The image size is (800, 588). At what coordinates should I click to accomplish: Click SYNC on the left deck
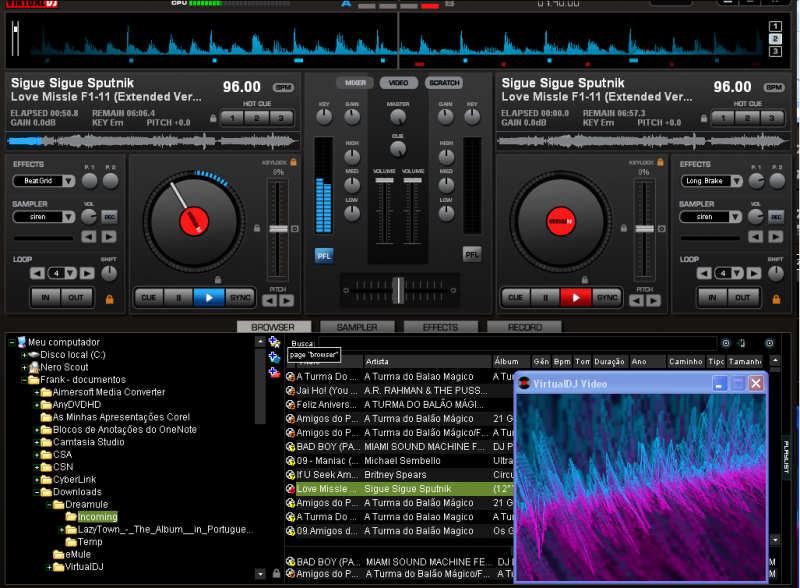click(x=240, y=298)
